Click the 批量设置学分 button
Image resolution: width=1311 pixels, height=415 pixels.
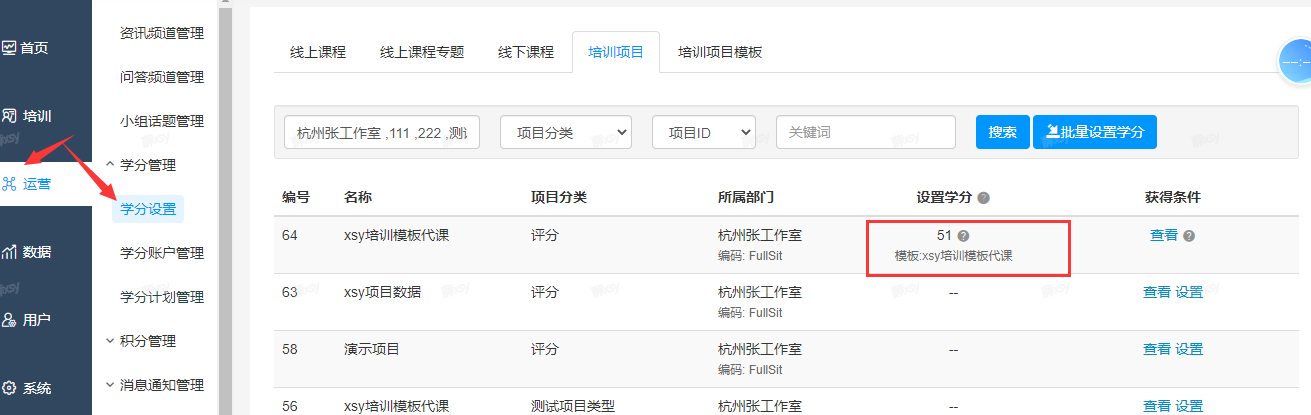pos(1095,132)
